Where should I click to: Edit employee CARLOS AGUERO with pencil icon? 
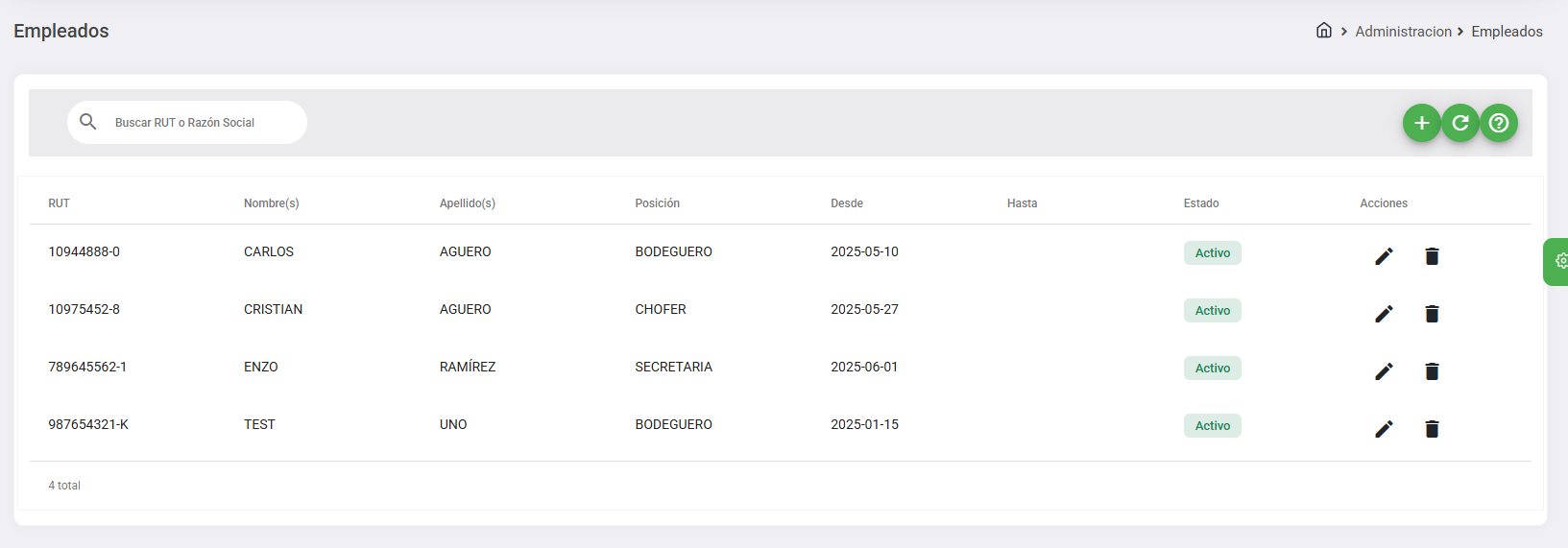pos(1384,256)
